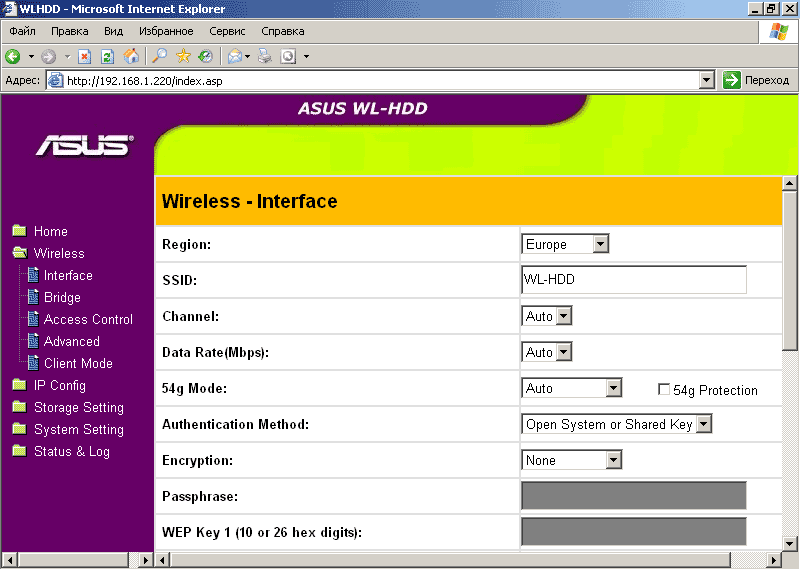Click the IP Config folder icon
This screenshot has width=800, height=569.
pyautogui.click(x=19, y=384)
